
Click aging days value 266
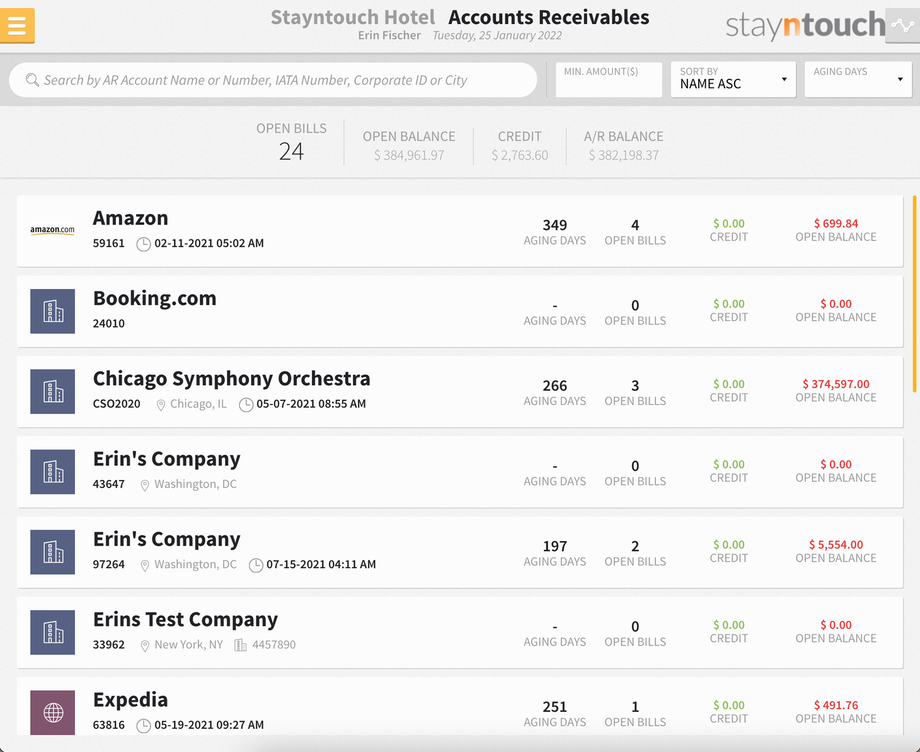point(554,386)
